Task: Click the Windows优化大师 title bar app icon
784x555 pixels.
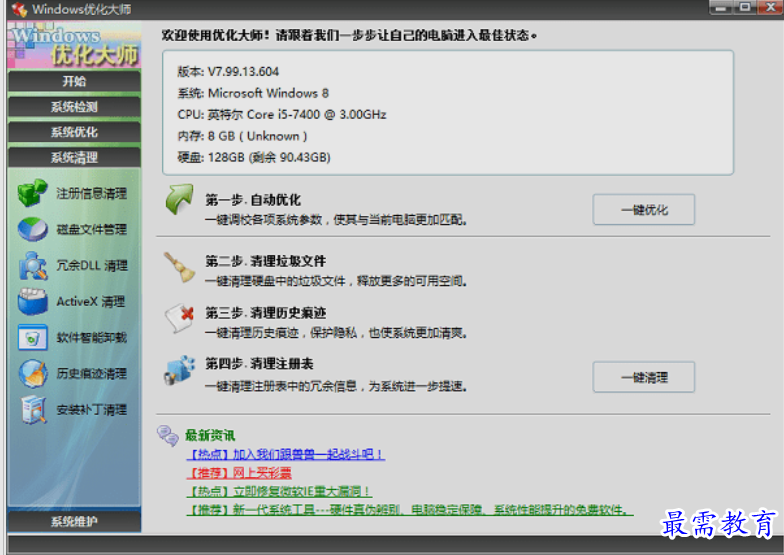Action: pyautogui.click(x=19, y=9)
